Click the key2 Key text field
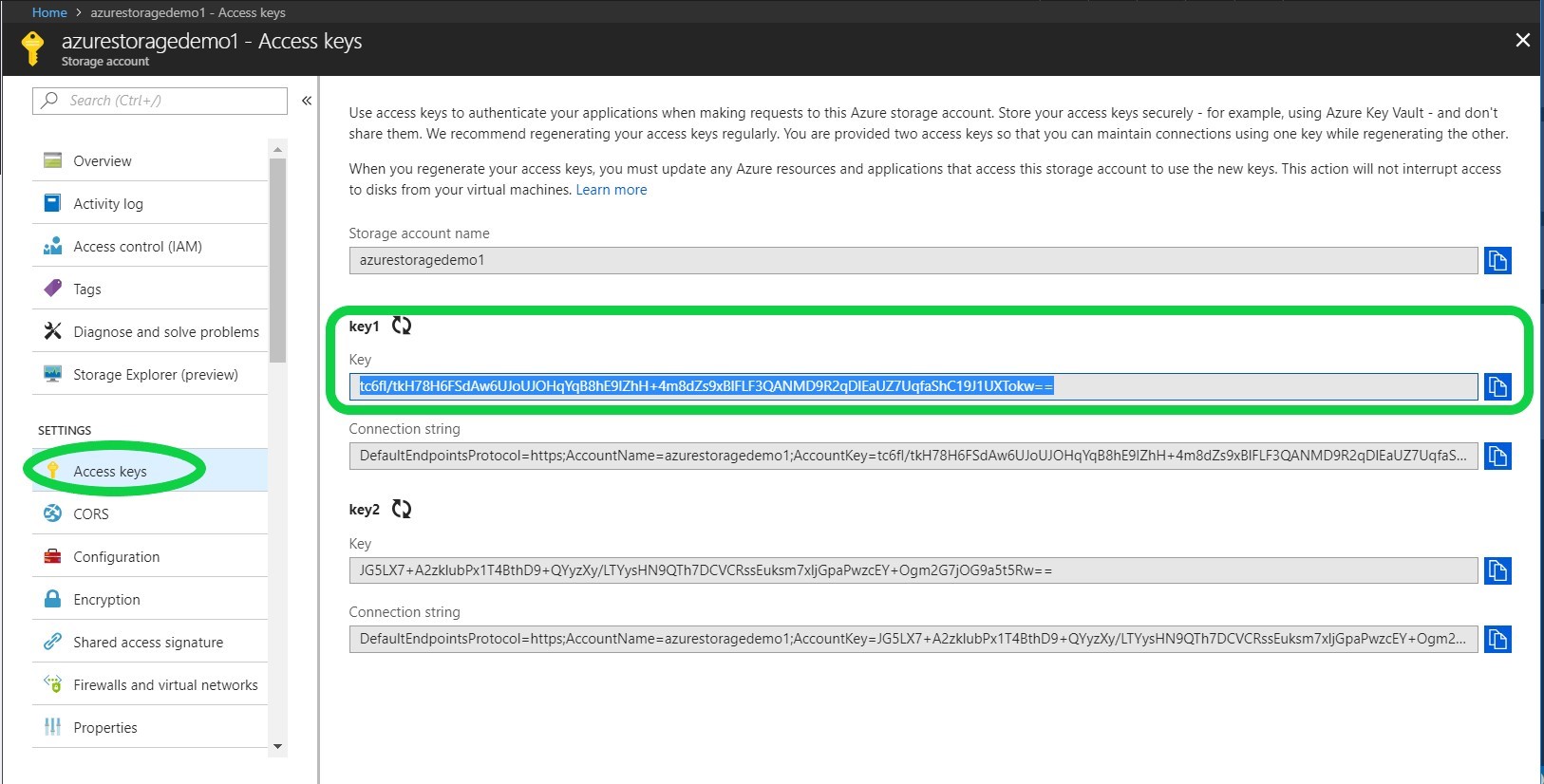This screenshot has height=784, width=1544. 913,570
